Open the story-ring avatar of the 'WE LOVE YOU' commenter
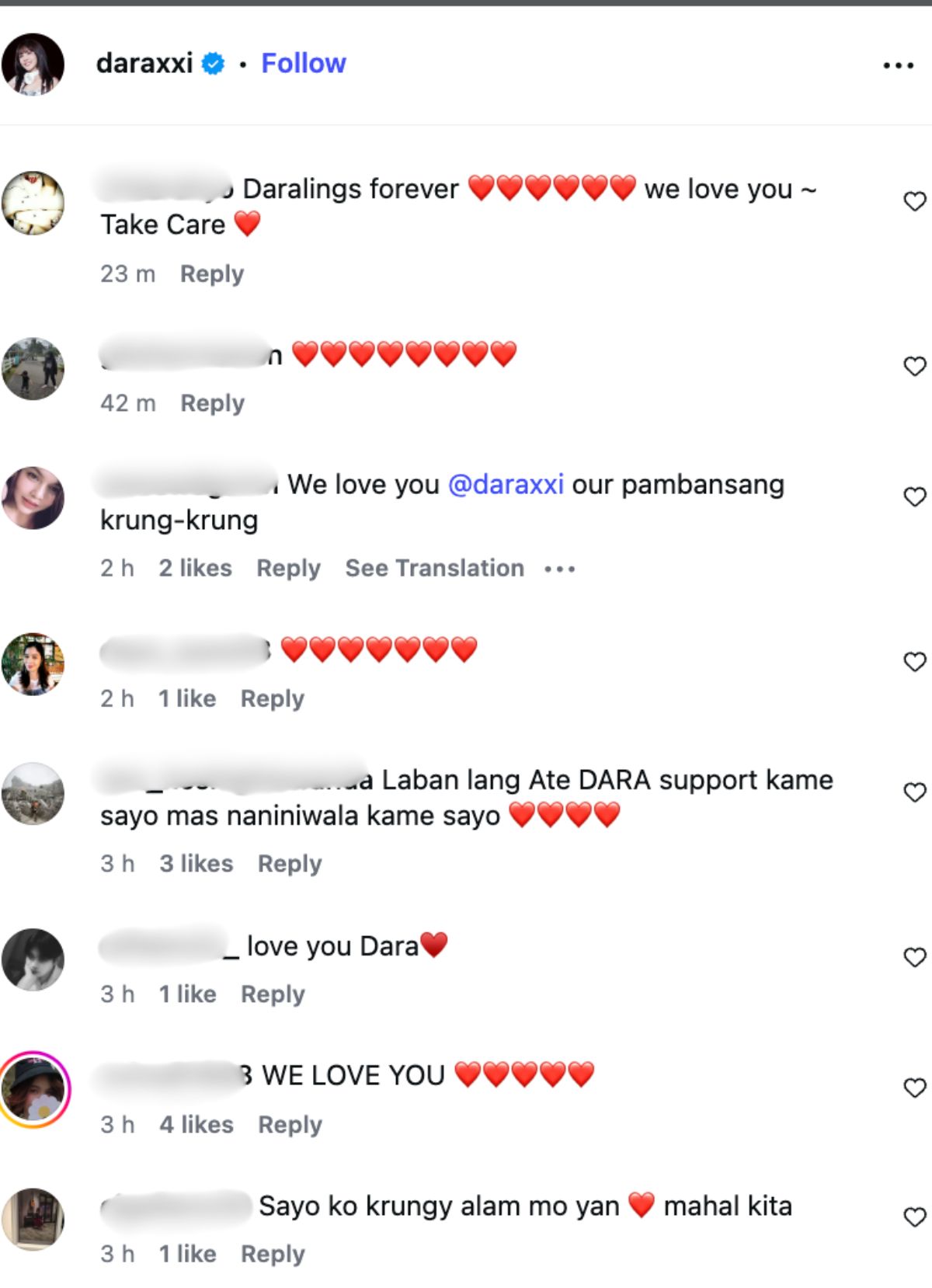The image size is (932, 1288). pos(34,1089)
